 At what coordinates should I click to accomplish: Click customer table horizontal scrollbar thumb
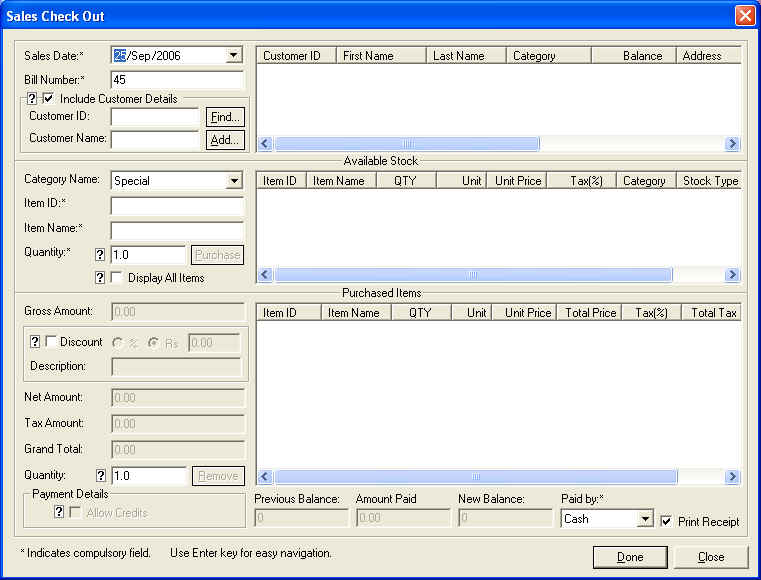click(x=407, y=144)
